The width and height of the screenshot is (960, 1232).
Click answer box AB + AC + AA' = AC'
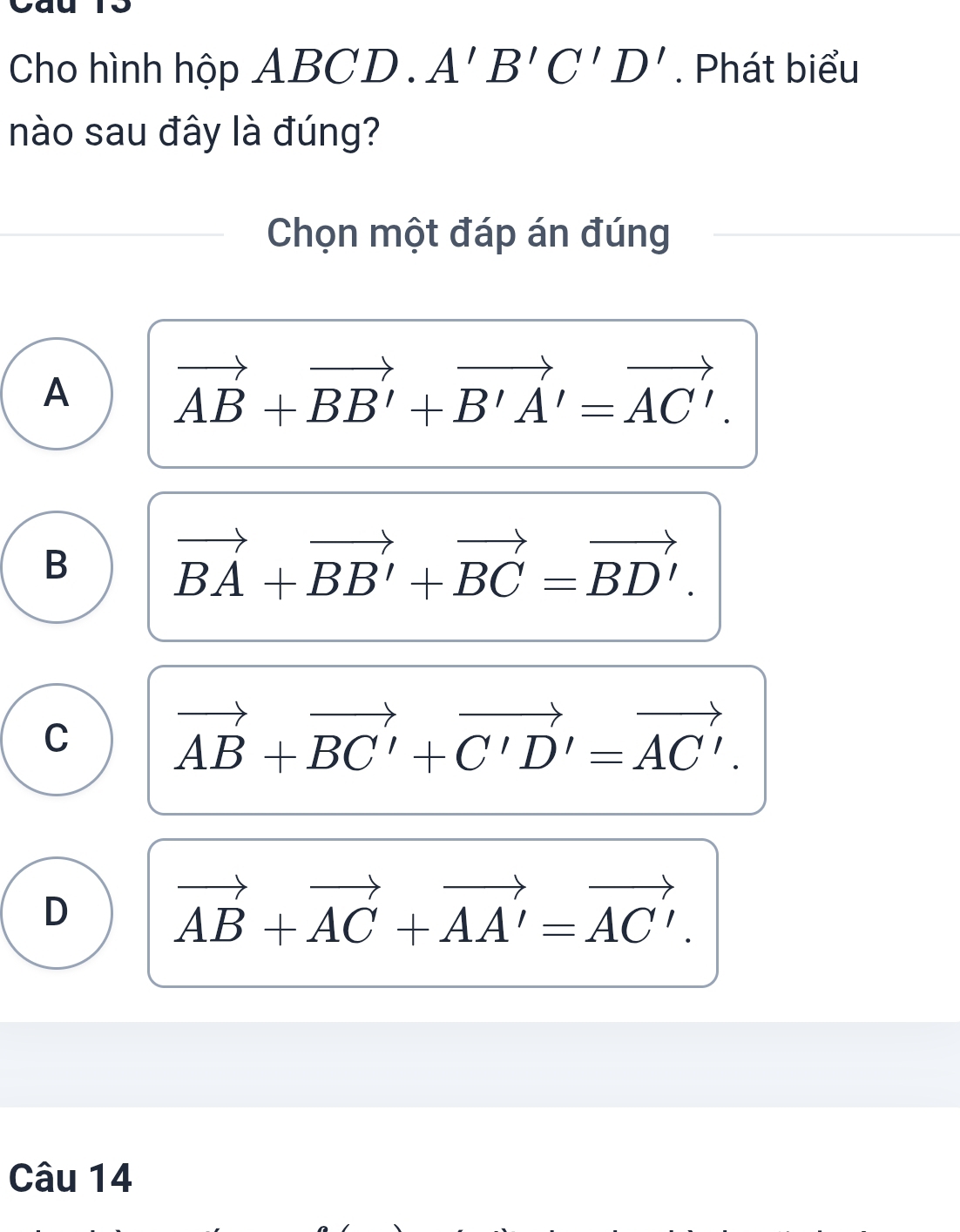tap(433, 913)
